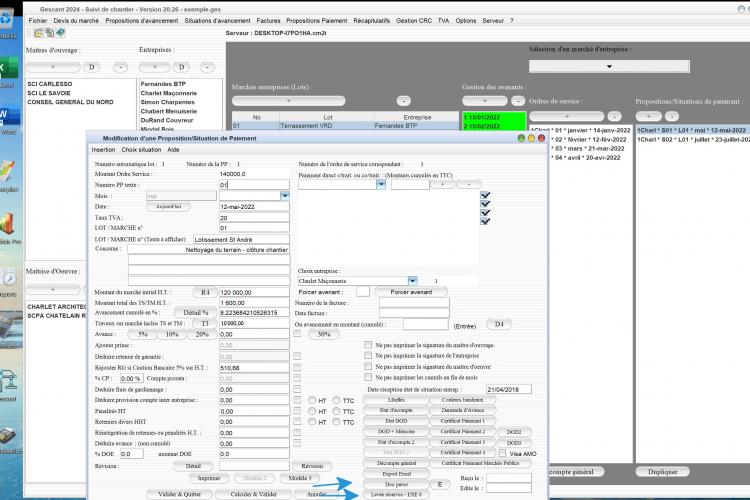Click the copy documents toolbar icon
Screen dimensions: 750x500
[x=49, y=33]
